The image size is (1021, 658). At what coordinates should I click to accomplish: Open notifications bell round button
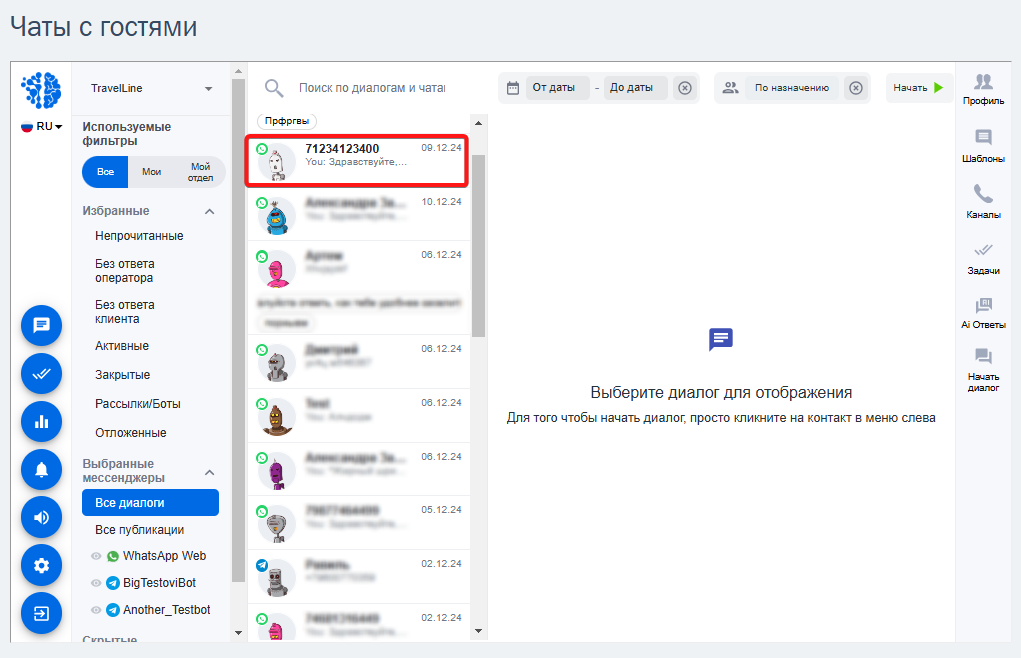pos(42,470)
